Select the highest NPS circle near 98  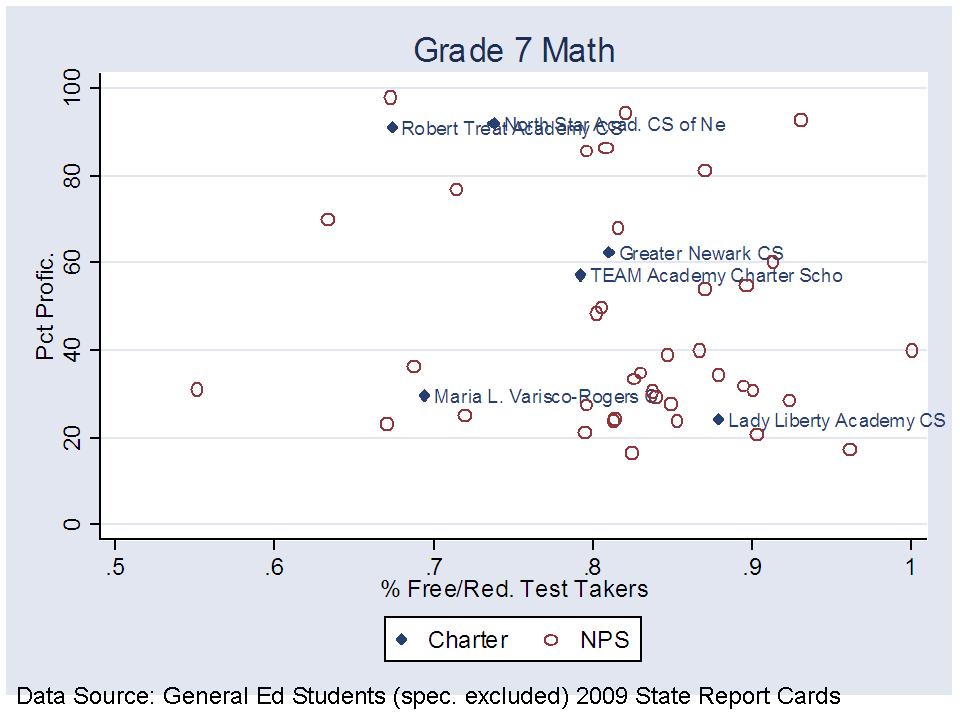[390, 97]
